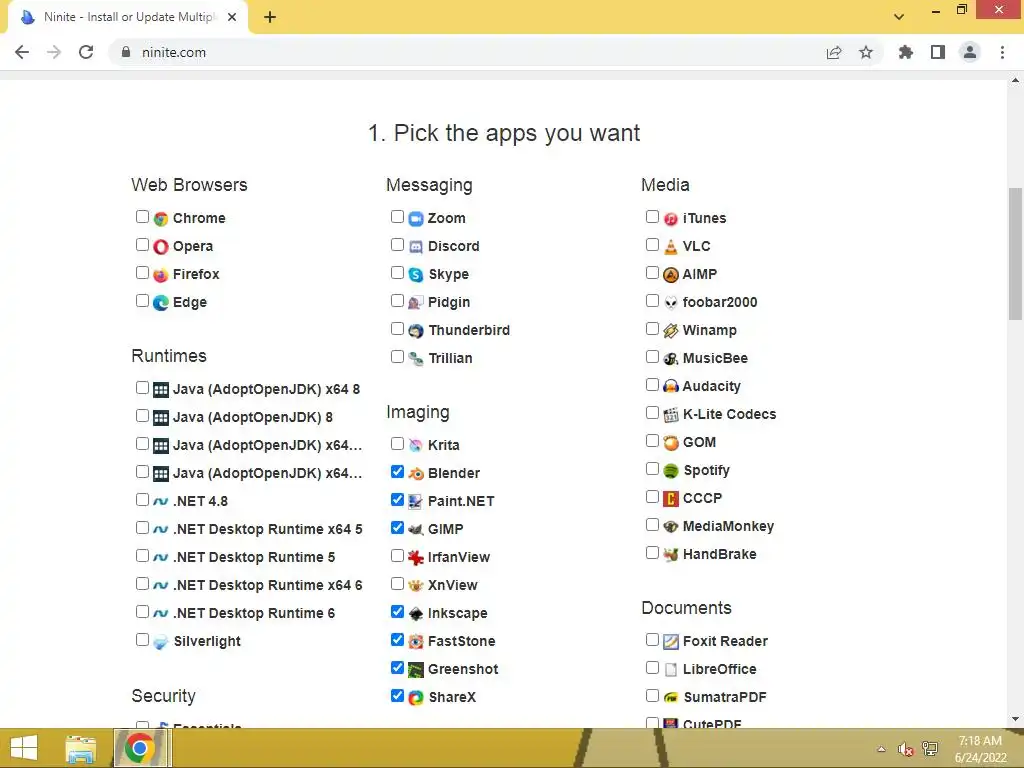Bookmark this page with the star icon

[x=866, y=52]
